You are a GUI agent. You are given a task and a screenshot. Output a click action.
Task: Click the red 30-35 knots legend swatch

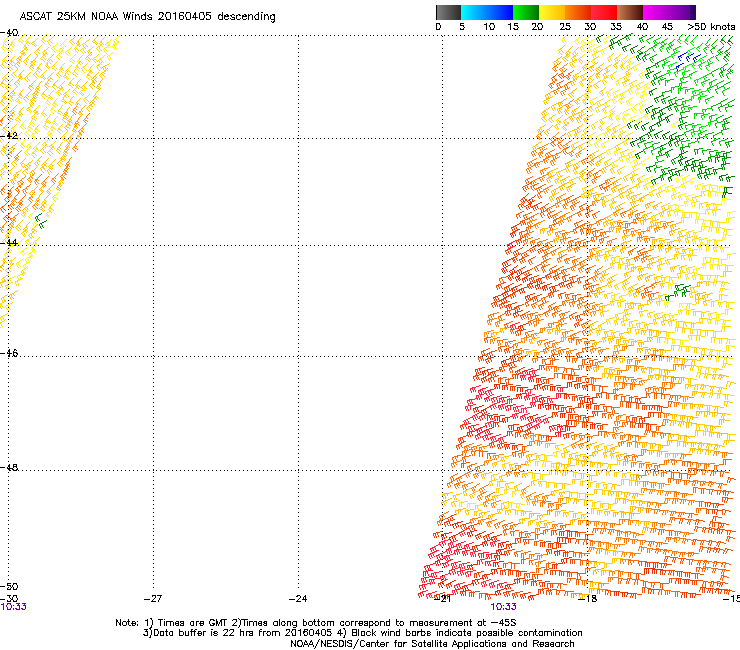(x=604, y=12)
